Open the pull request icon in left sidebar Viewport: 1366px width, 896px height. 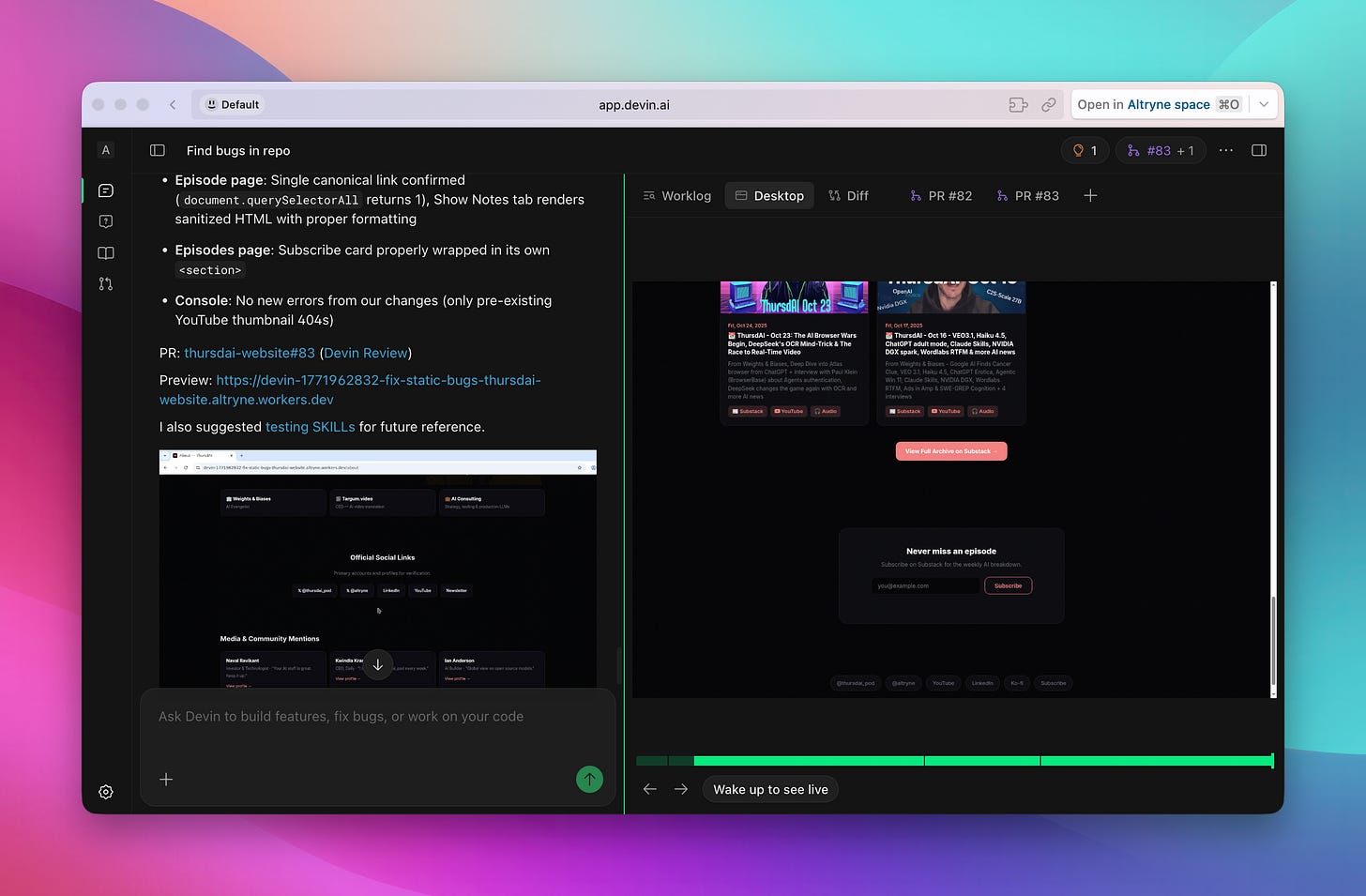click(x=106, y=283)
